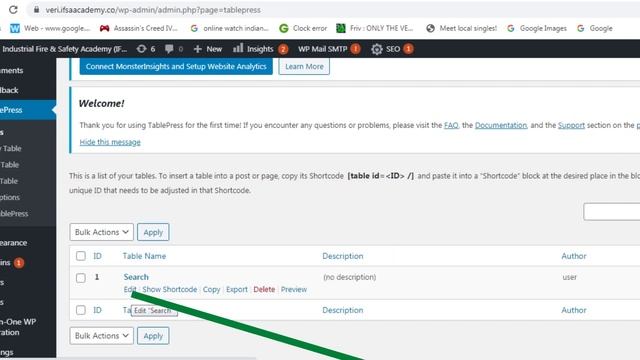Open WP Mail SMTP in the admin bar

tap(322, 49)
